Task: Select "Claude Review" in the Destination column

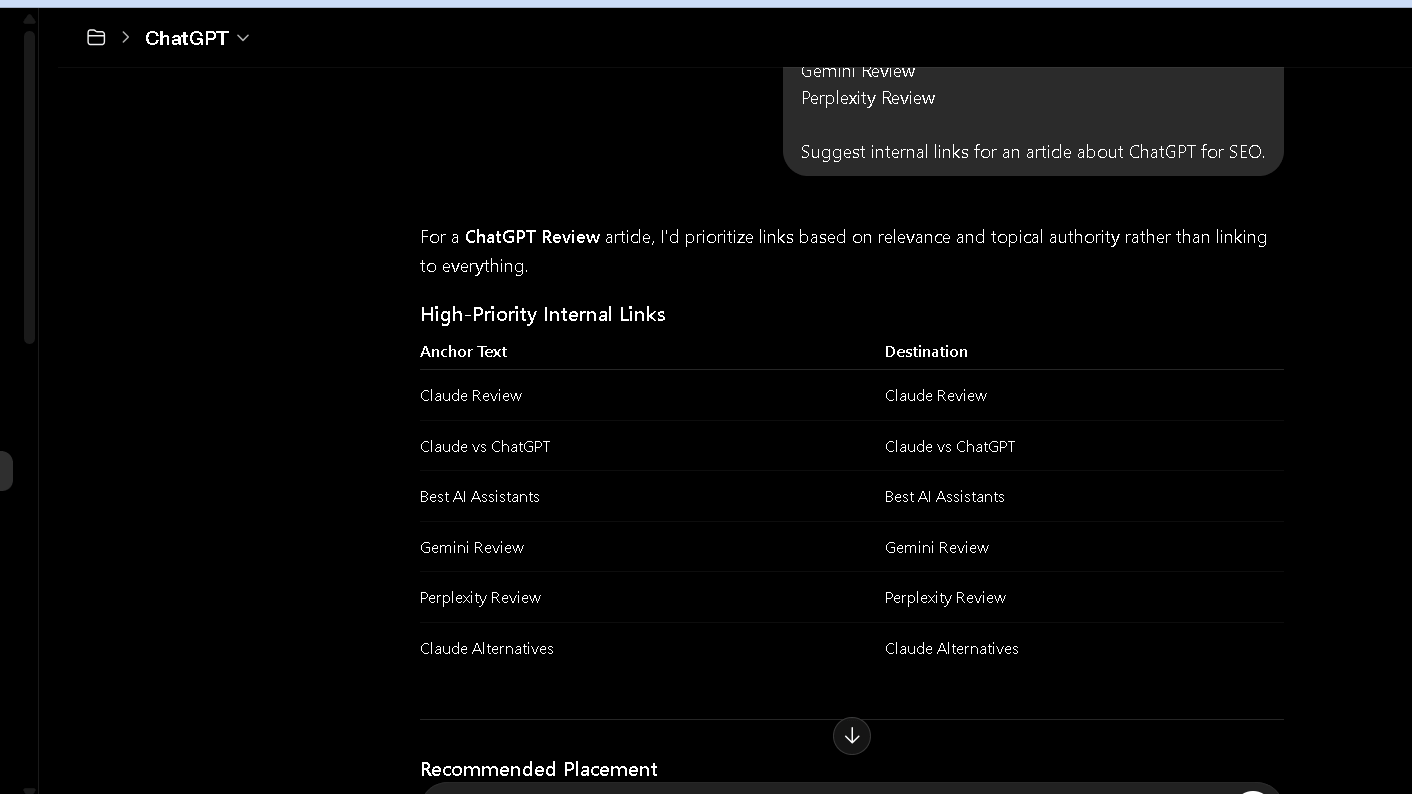Action: [936, 395]
